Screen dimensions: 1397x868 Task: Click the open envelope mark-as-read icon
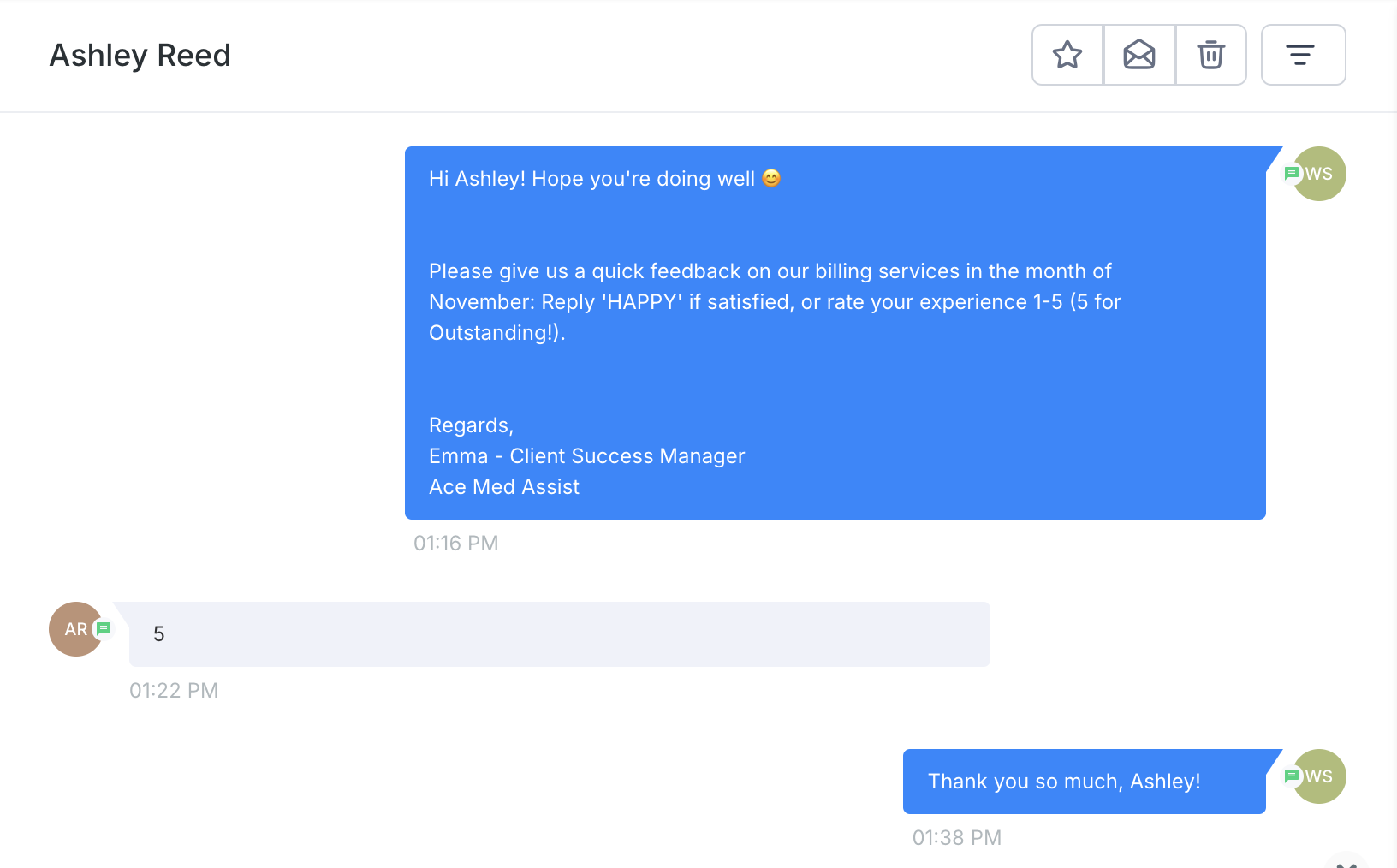click(x=1139, y=55)
